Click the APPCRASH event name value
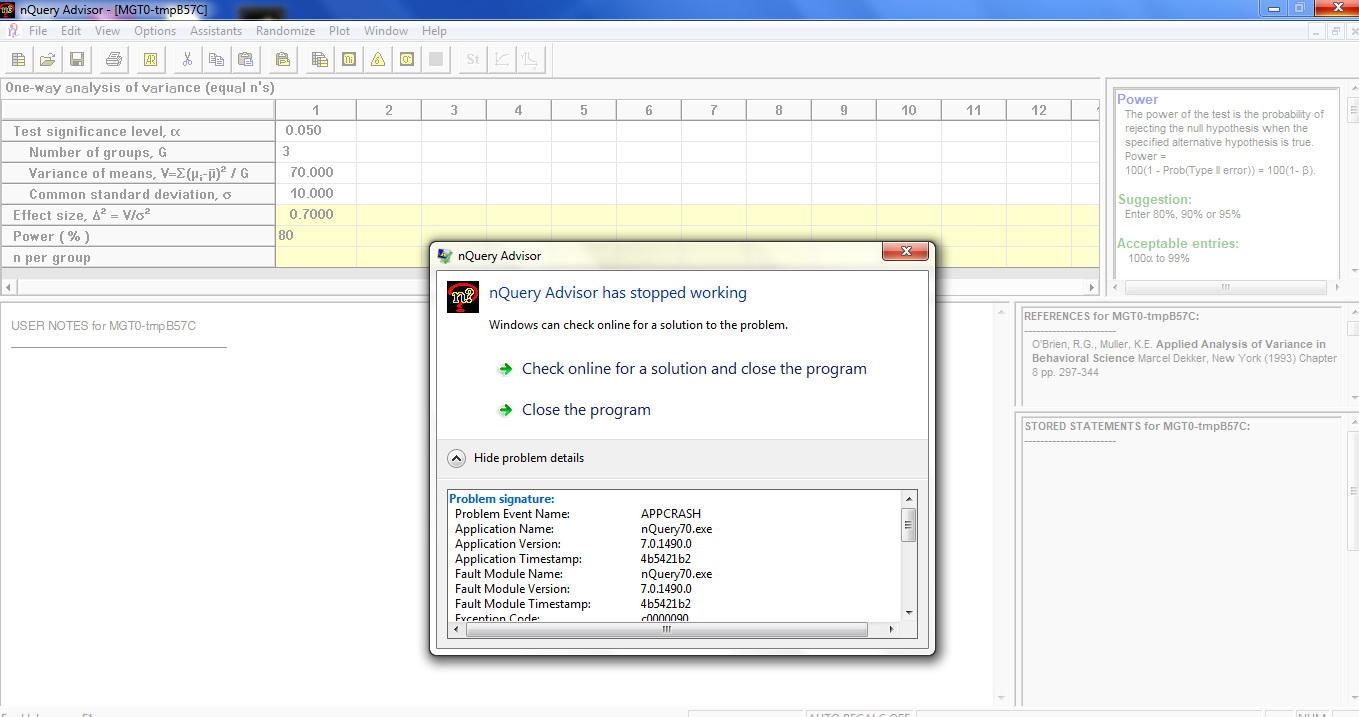The height and width of the screenshot is (717, 1359). tap(671, 514)
